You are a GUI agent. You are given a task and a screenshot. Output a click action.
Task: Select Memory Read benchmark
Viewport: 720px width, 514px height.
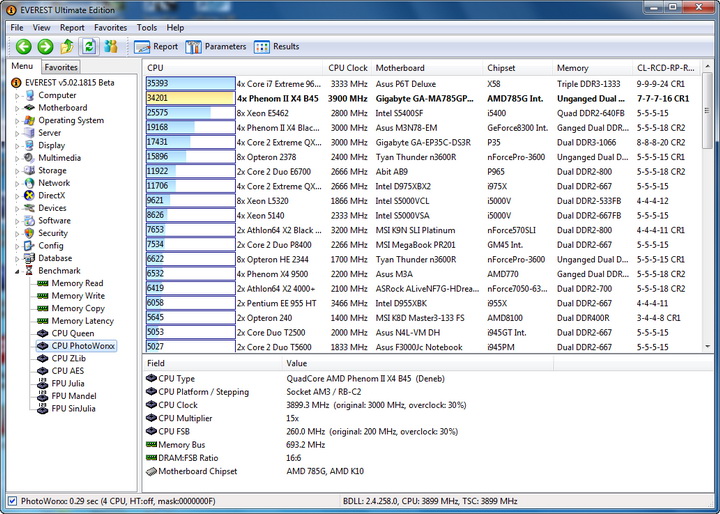pos(77,283)
